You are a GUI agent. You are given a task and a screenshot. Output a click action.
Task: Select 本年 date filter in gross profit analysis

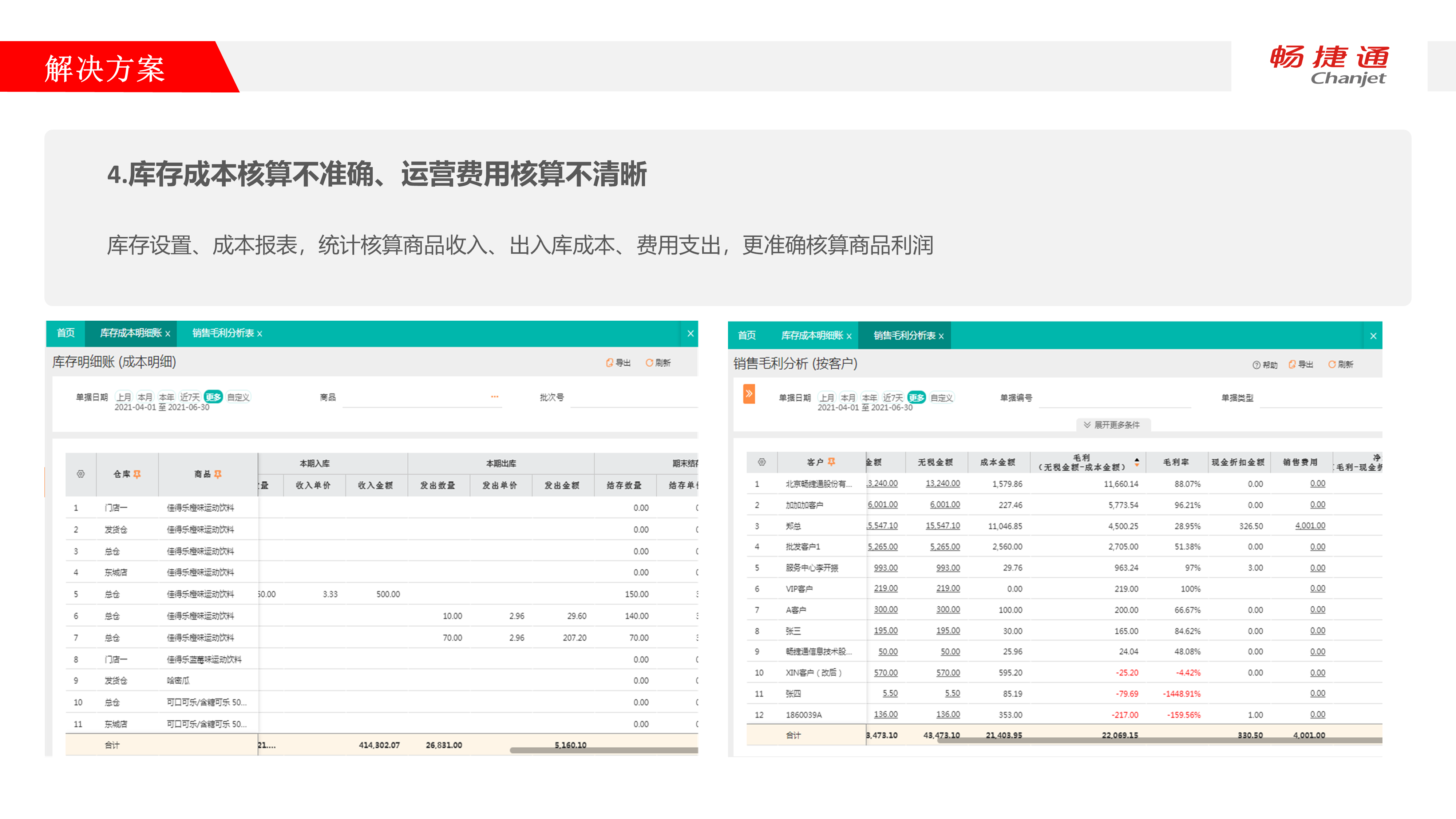pyautogui.click(x=869, y=398)
